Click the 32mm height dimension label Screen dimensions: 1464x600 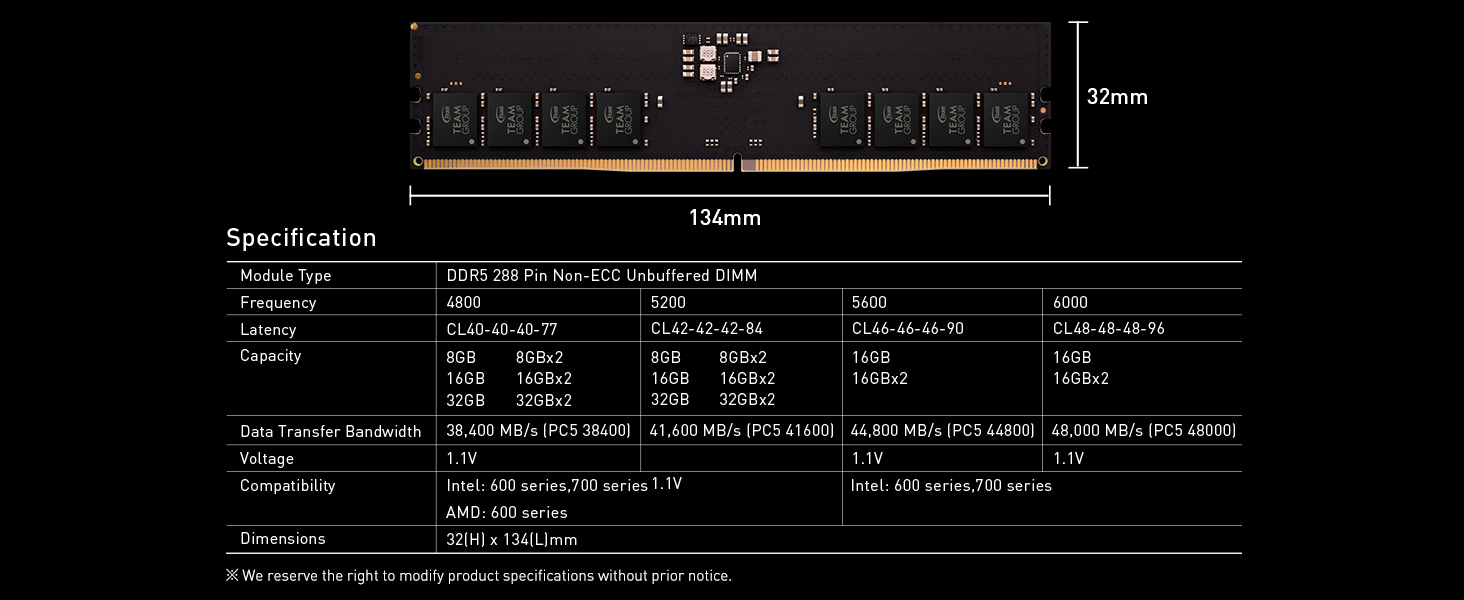pos(1117,97)
